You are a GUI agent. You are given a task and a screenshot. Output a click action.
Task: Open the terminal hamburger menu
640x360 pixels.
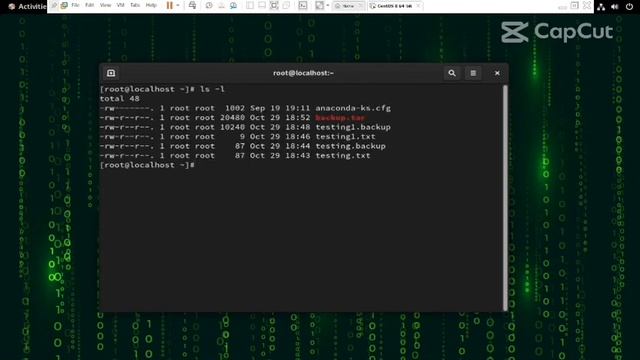pyautogui.click(x=473, y=73)
